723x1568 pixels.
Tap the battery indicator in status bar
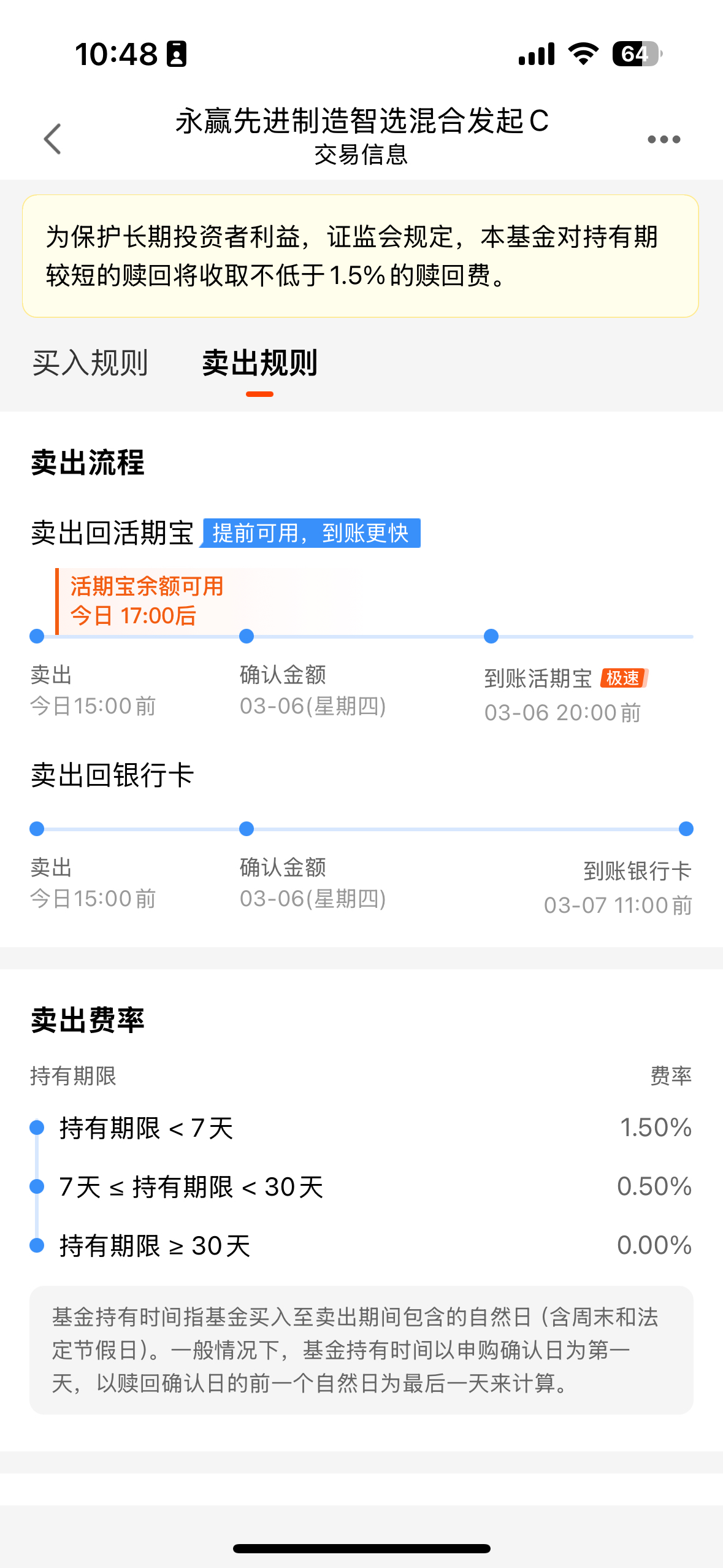637,54
